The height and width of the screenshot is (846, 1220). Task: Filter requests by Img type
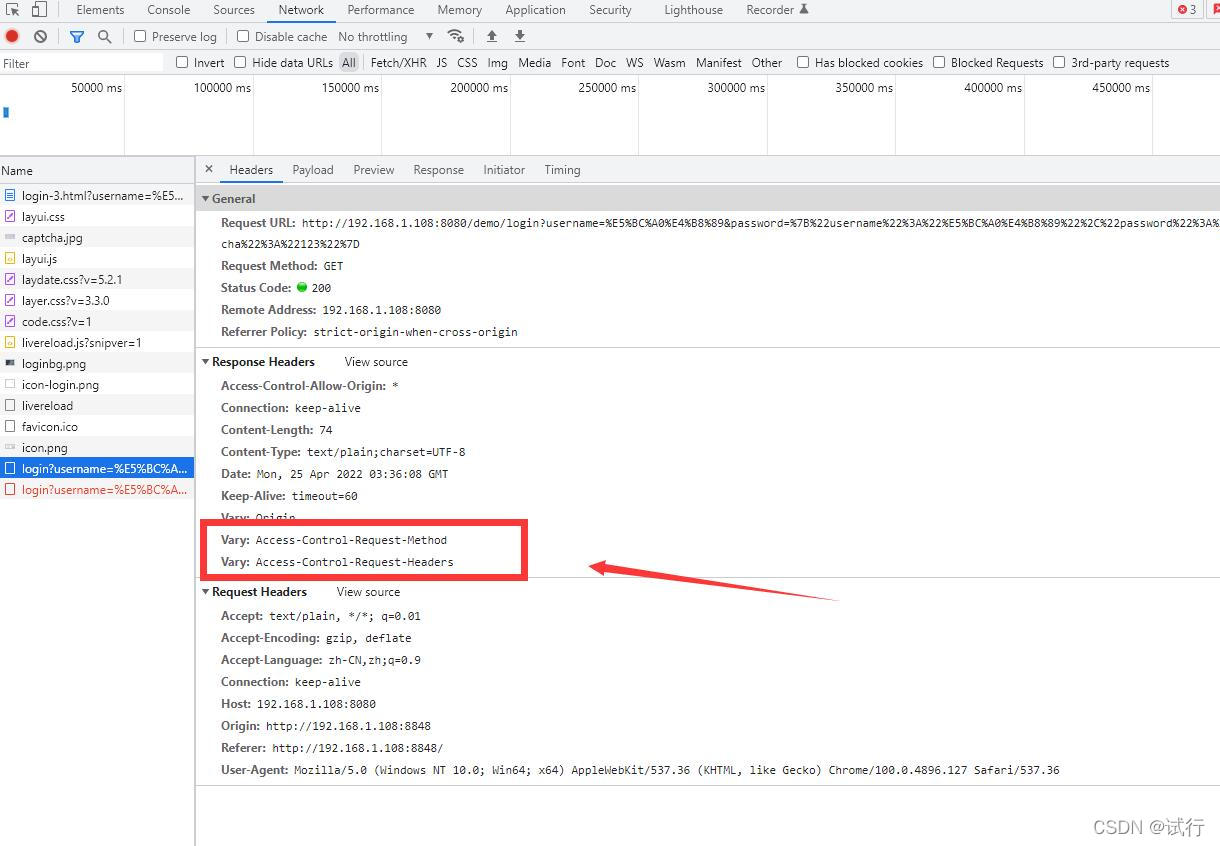497,62
